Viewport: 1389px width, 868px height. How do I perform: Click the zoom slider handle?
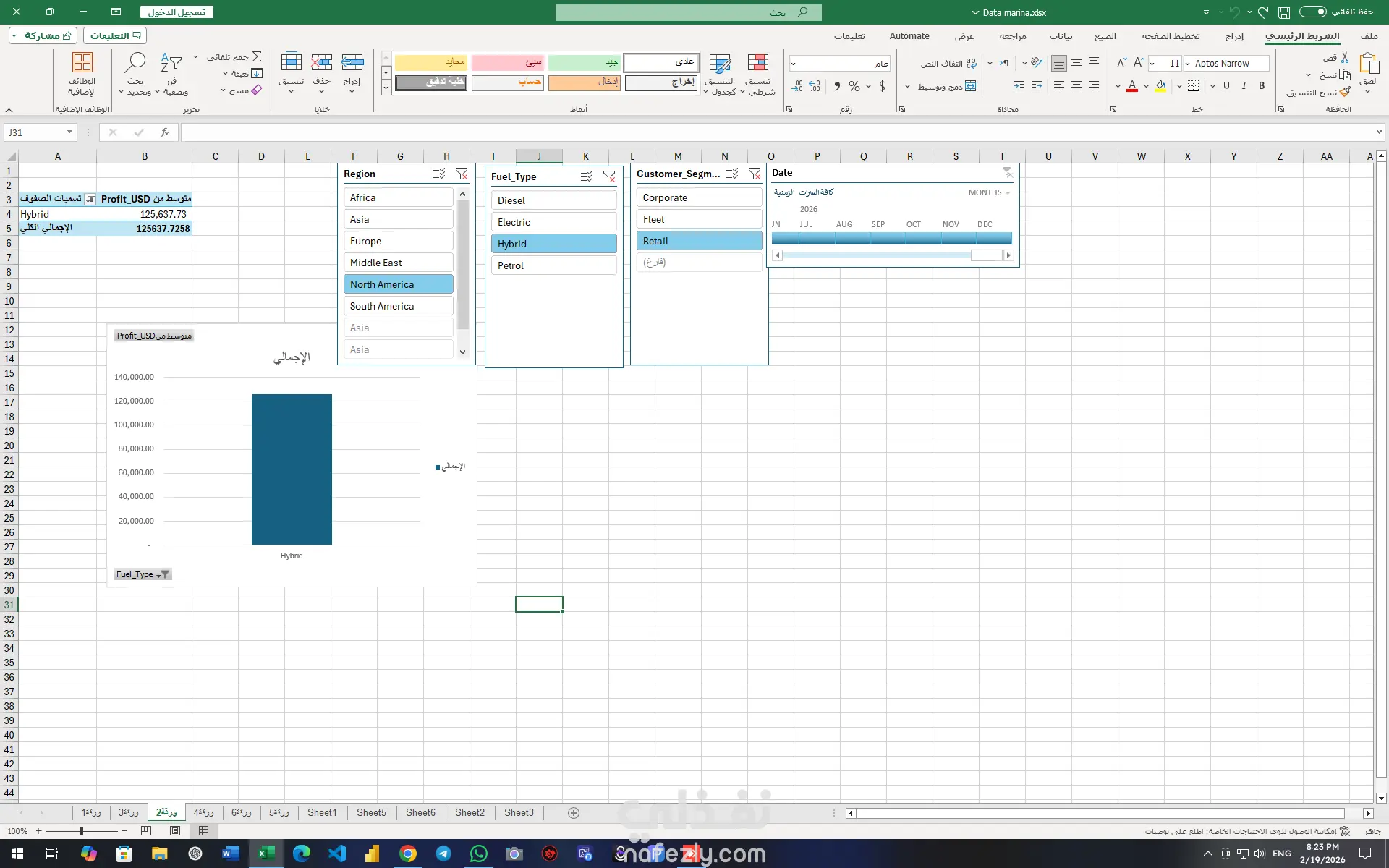pyautogui.click(x=81, y=831)
